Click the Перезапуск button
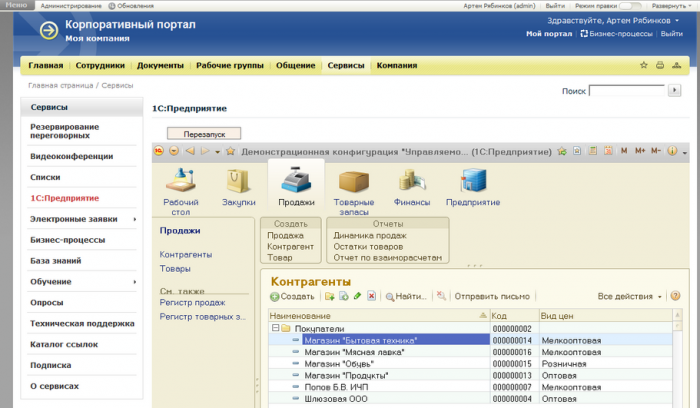The height and width of the screenshot is (408, 700). 204,133
